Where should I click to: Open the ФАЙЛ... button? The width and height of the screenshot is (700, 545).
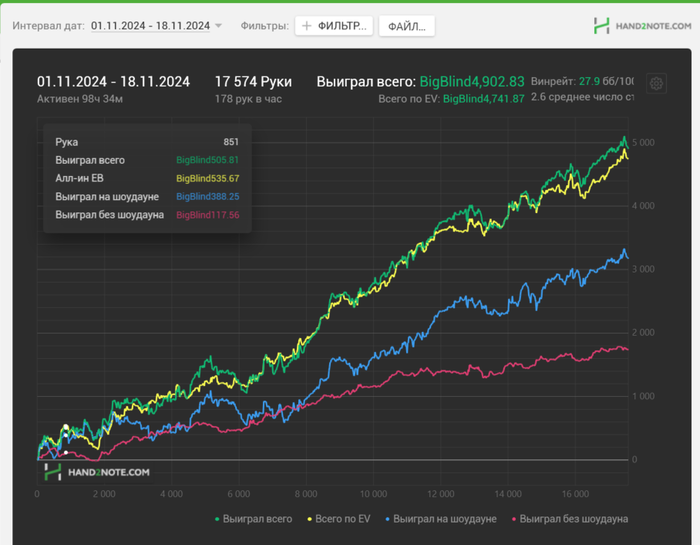pos(407,26)
